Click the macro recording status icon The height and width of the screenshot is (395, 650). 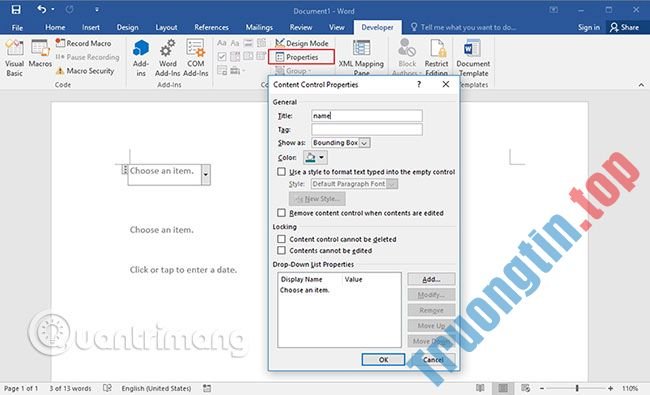pyautogui.click(x=207, y=388)
